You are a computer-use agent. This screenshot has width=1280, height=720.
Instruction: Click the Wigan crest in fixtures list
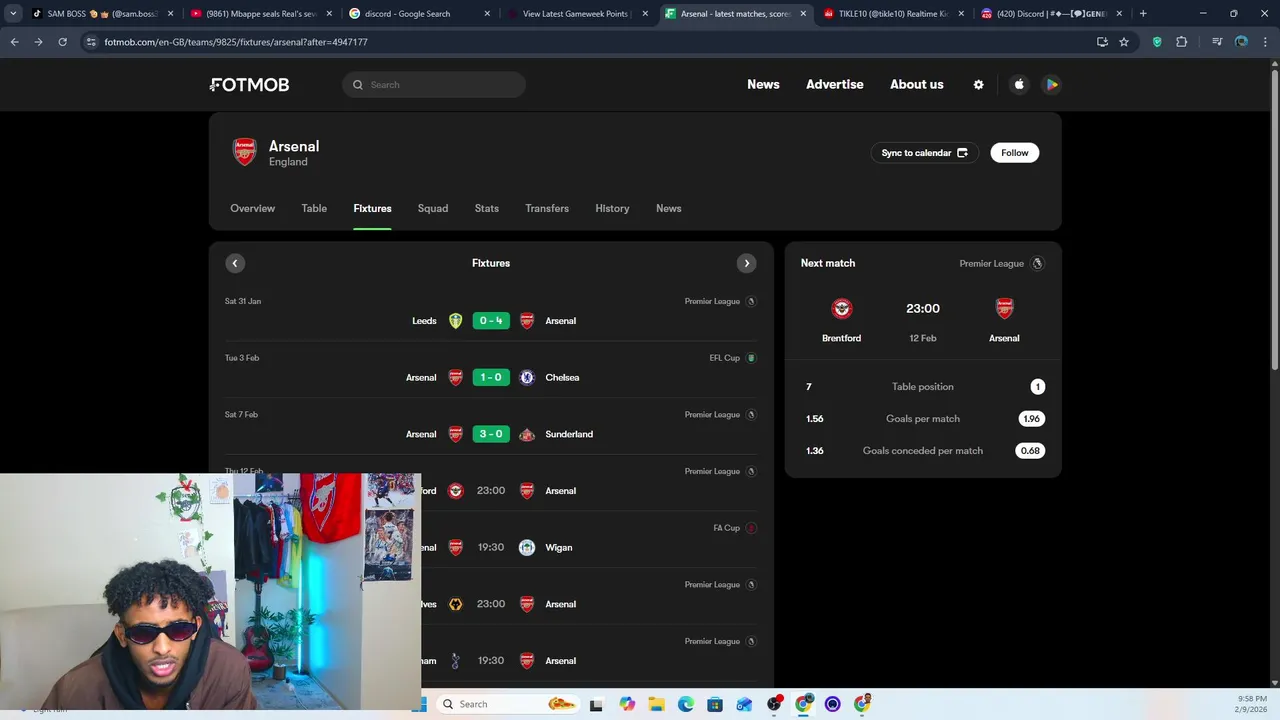click(527, 548)
